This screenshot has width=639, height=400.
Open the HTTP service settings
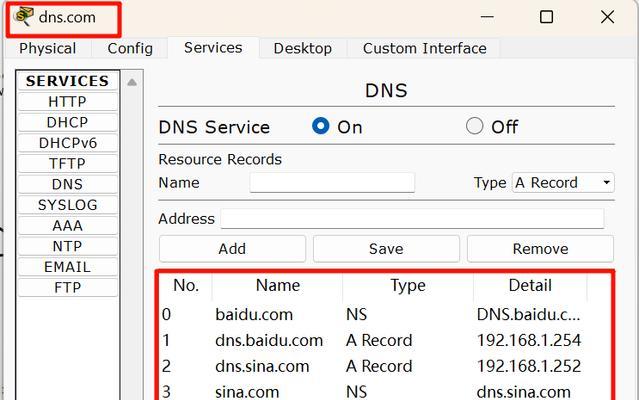tap(68, 101)
